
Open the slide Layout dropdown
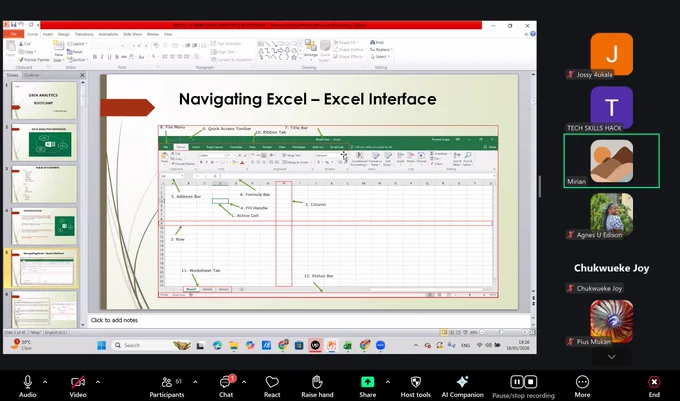point(78,44)
